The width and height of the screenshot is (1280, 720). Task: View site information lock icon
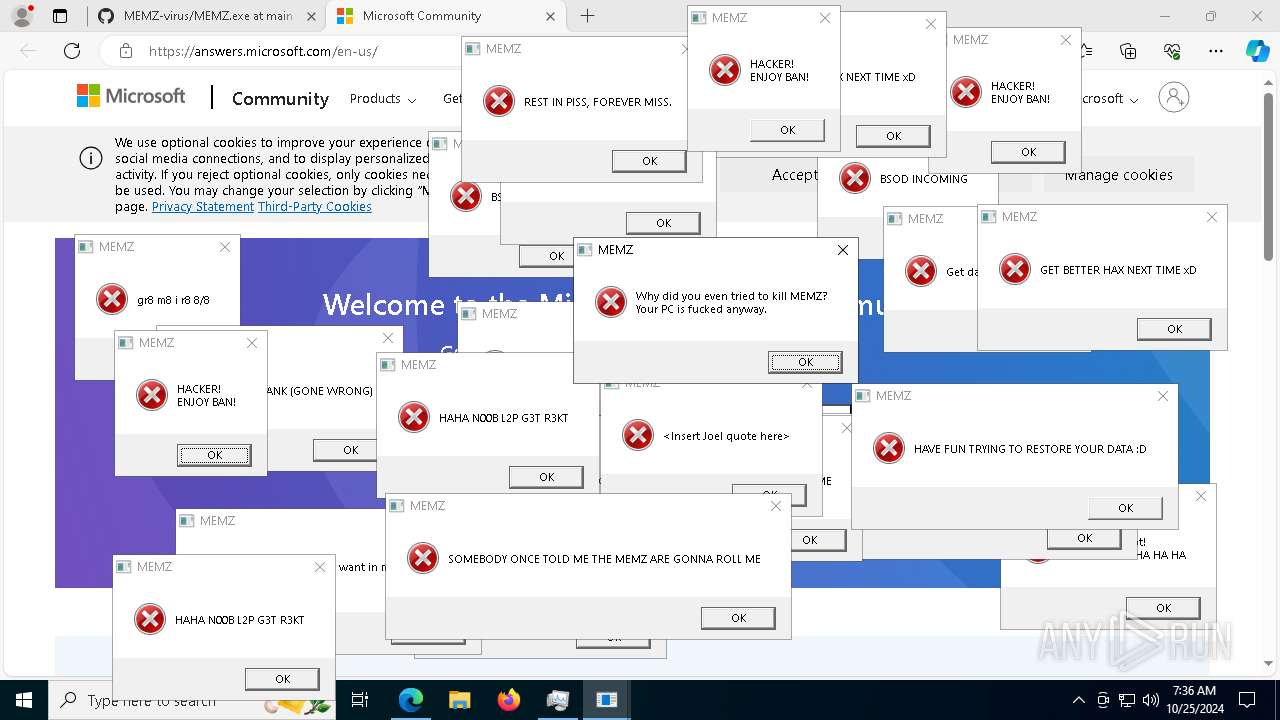tap(125, 51)
